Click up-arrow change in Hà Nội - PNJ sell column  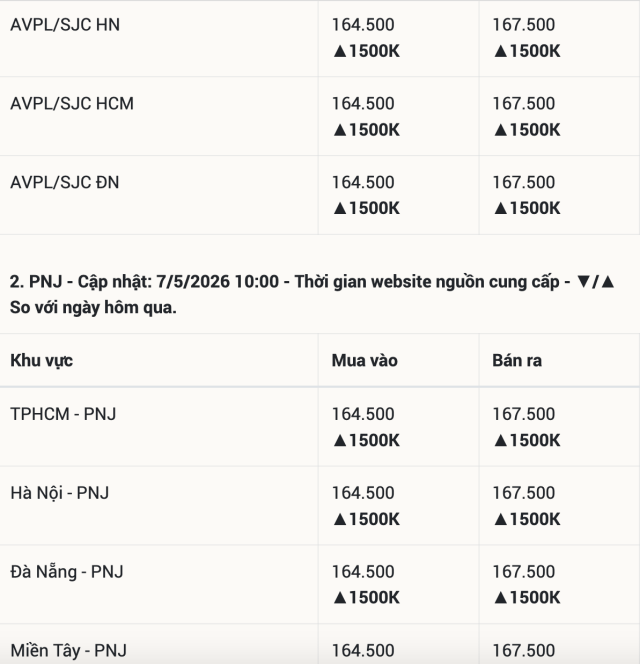coord(526,519)
